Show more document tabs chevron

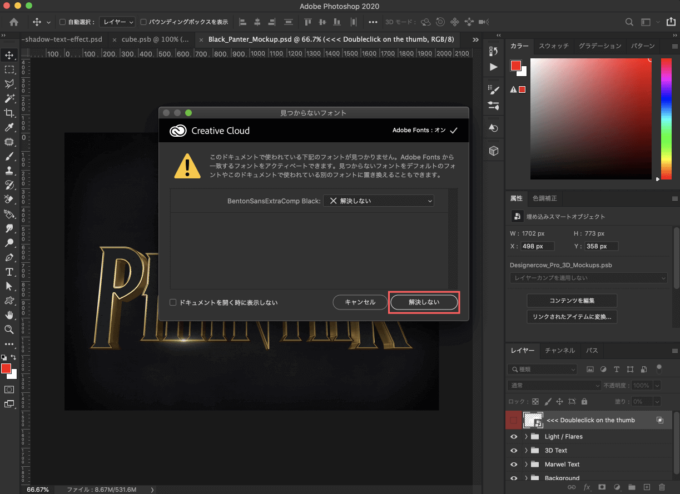point(475,39)
